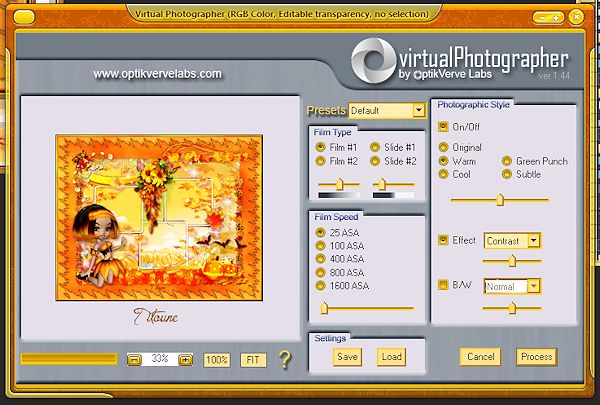Enable the Effect checkbox
This screenshot has width=600, height=405.
point(443,240)
